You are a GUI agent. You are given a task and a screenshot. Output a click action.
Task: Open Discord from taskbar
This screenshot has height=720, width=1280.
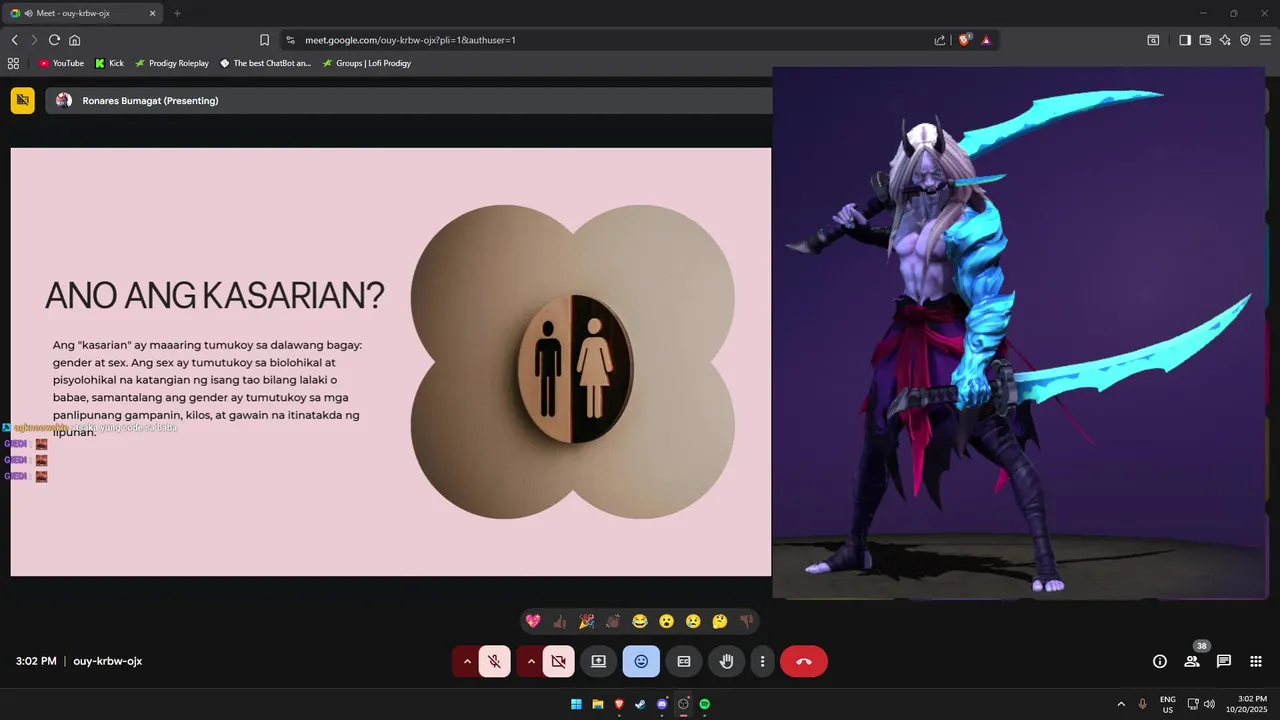pos(662,704)
